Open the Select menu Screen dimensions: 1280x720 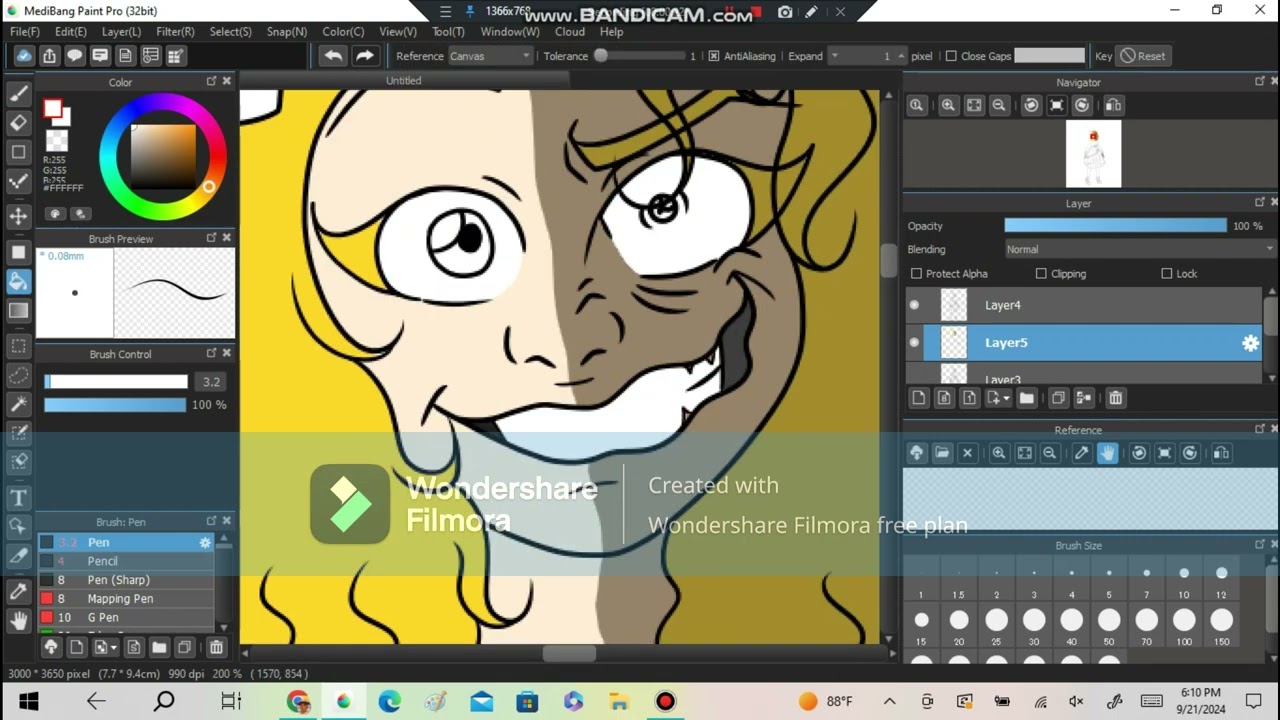pyautogui.click(x=230, y=32)
